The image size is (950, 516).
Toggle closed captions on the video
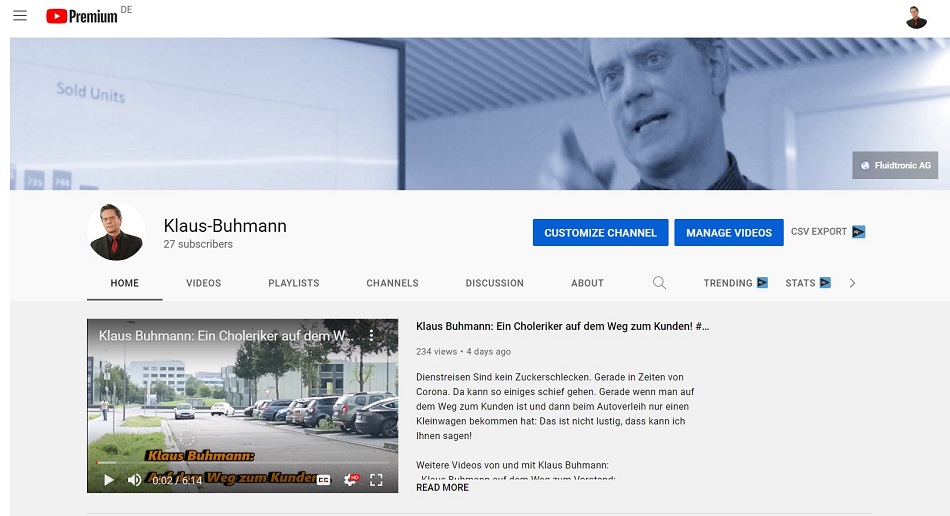point(324,480)
